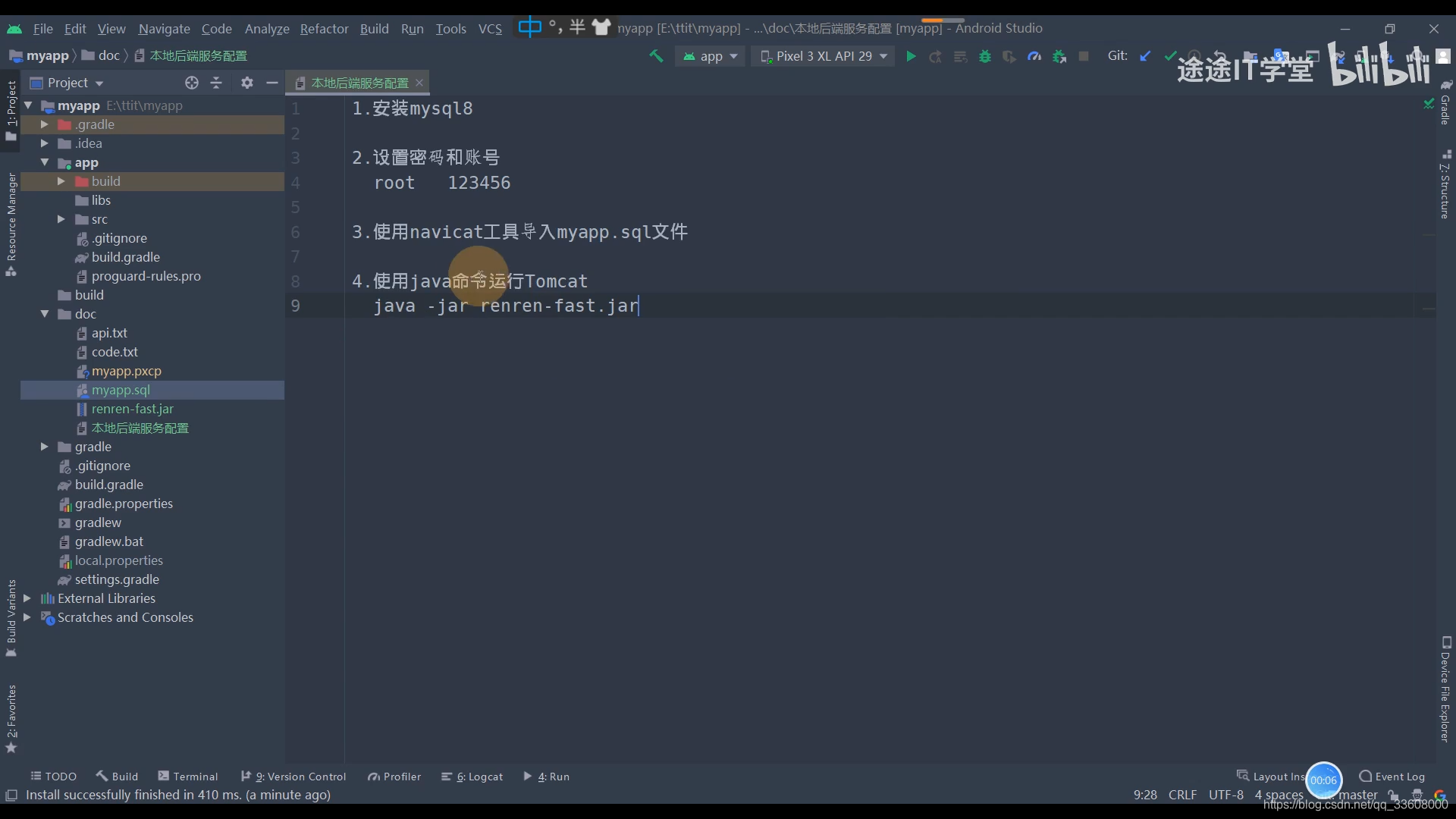Screen dimensions: 1456x819
Task: Open the Event Log tool window
Action: (1392, 777)
